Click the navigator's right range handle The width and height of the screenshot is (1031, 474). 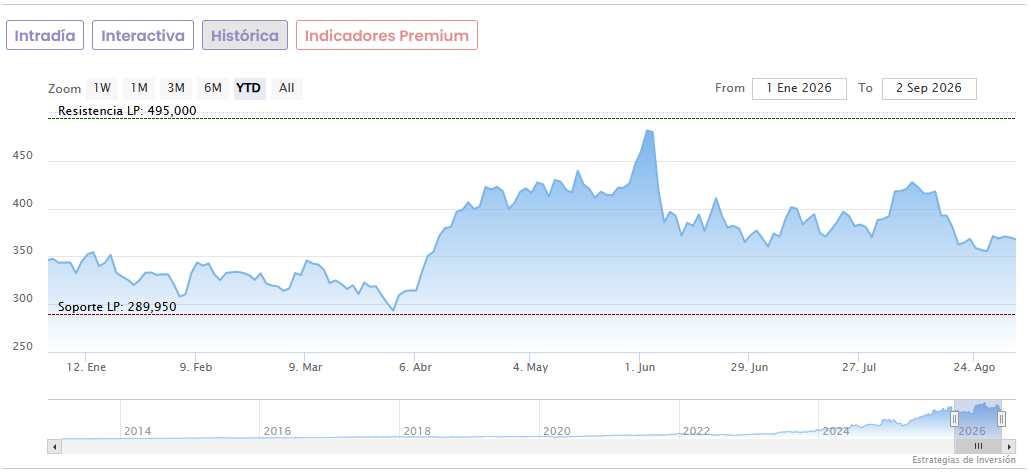tap(1001, 419)
